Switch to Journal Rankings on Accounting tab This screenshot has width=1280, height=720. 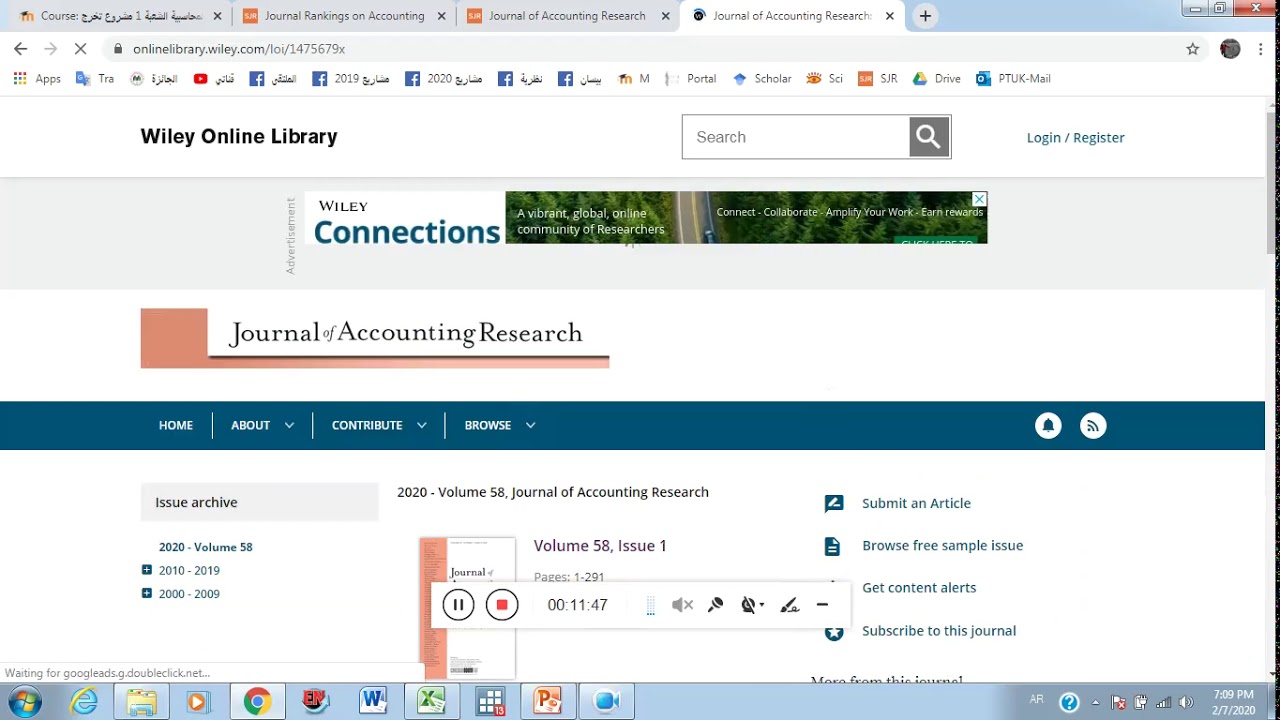point(344,16)
